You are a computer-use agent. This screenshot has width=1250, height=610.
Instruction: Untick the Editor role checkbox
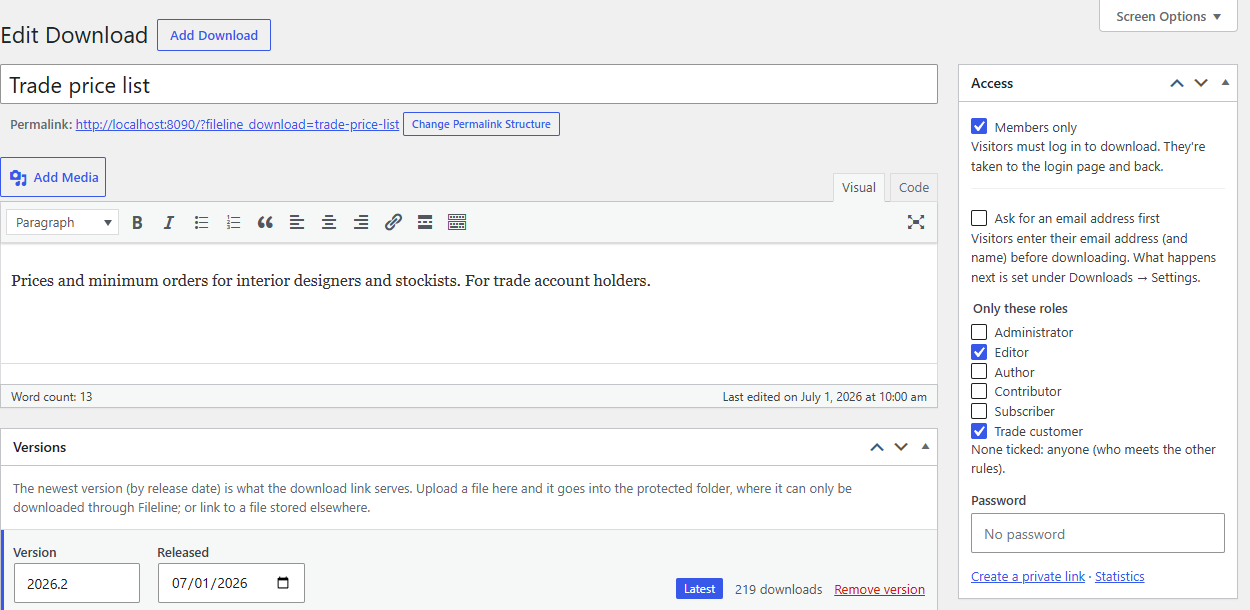[980, 352]
